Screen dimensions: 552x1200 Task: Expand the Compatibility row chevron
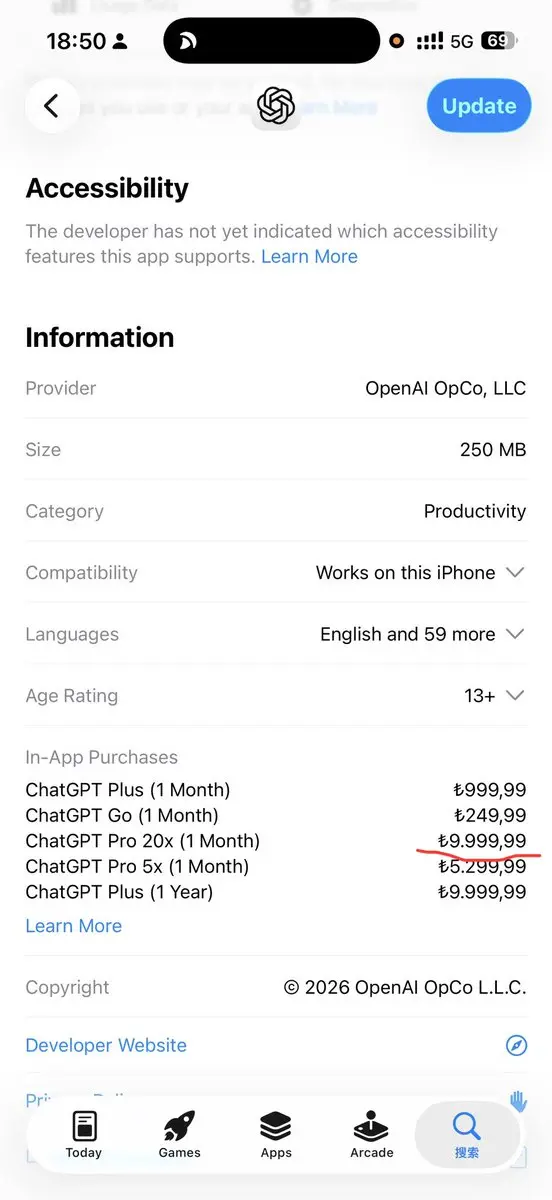[x=515, y=573]
